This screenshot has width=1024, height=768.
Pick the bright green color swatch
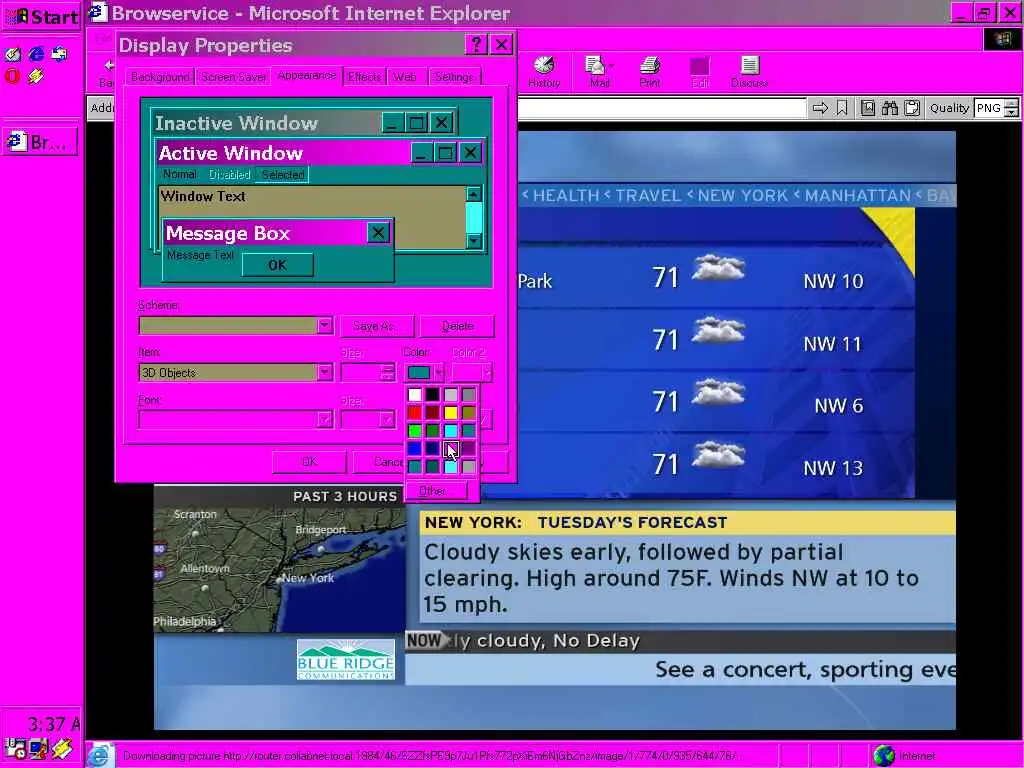click(x=415, y=431)
